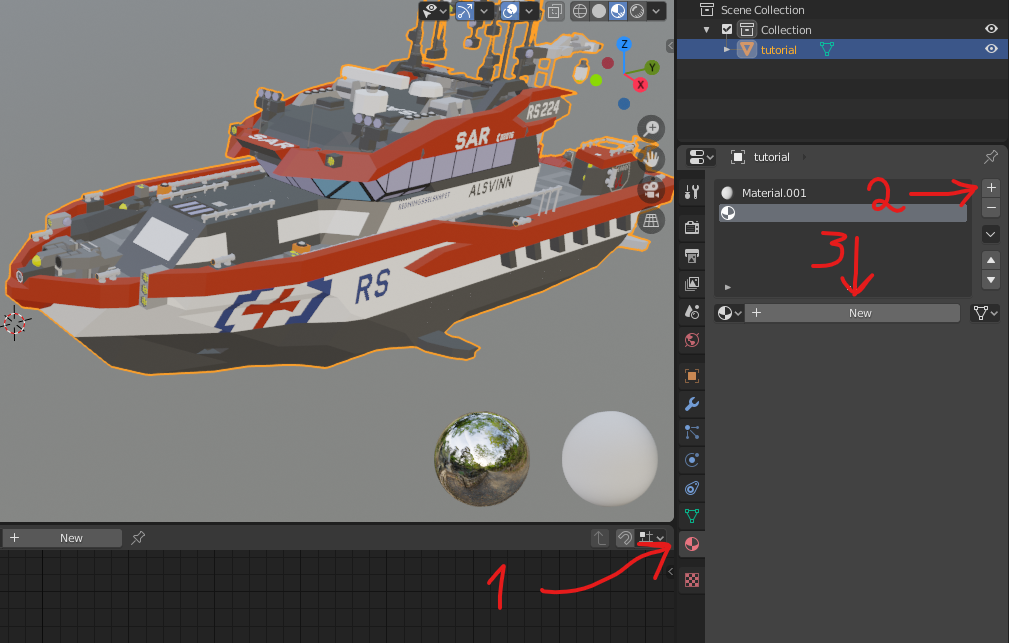Viewport: 1009px width, 643px height.
Task: Select the empty material slot
Action: [x=843, y=213]
